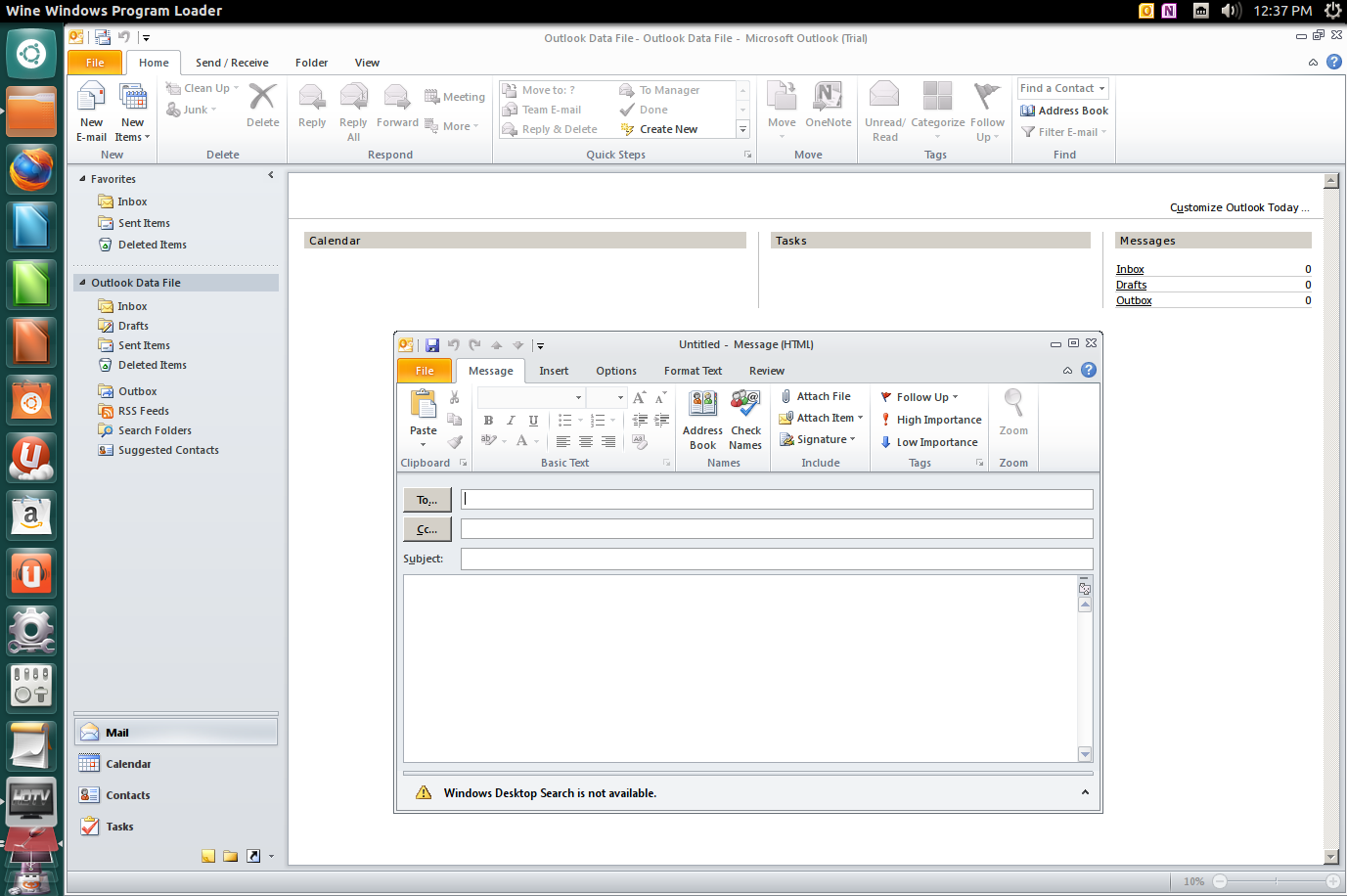
Task: Switch to Contacts in navigation pane
Action: click(176, 795)
